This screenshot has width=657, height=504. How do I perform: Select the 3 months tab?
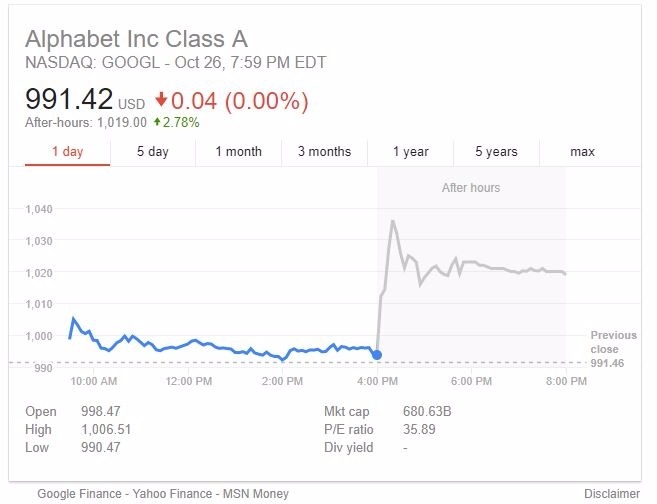[324, 151]
